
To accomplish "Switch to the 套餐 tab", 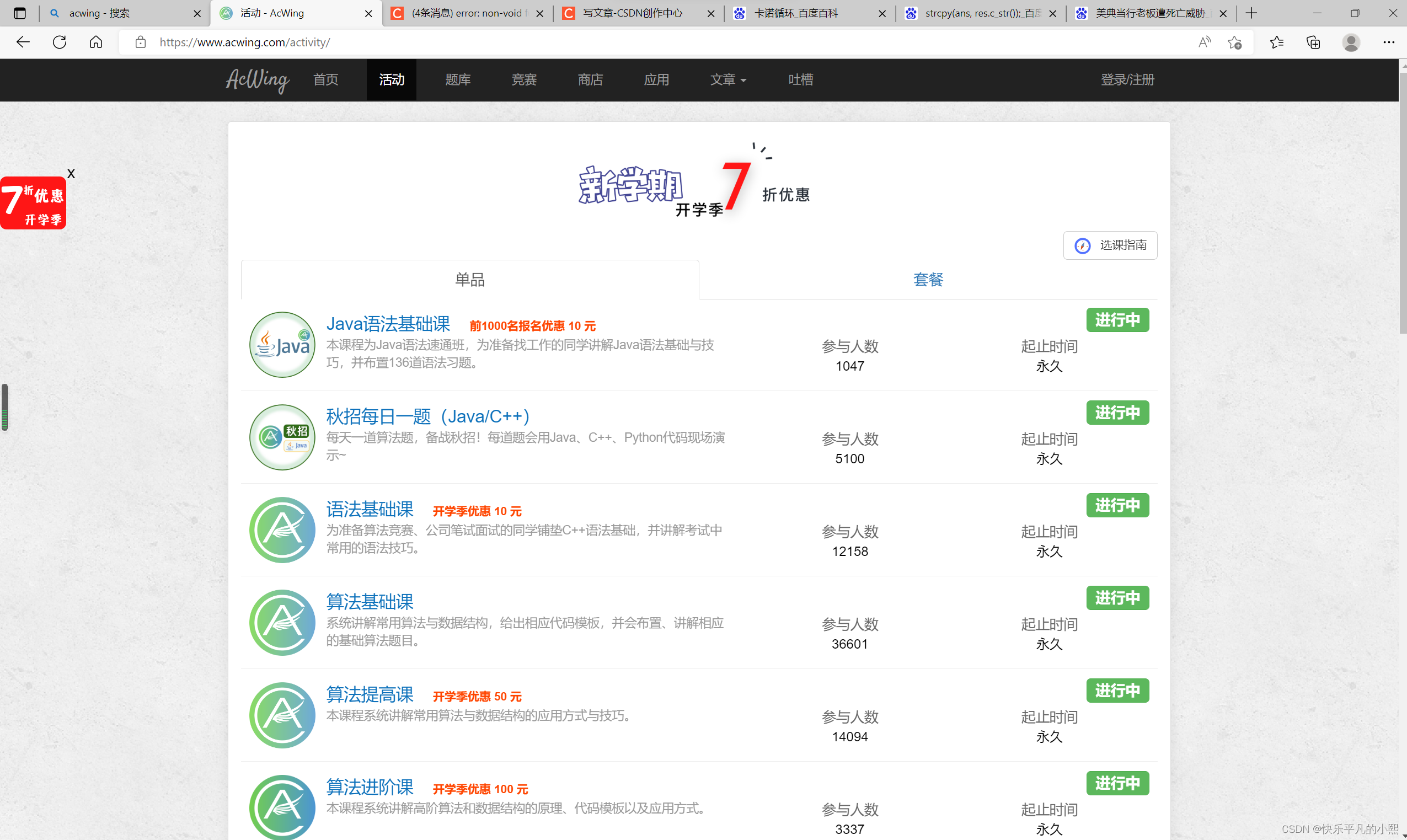I will point(928,280).
